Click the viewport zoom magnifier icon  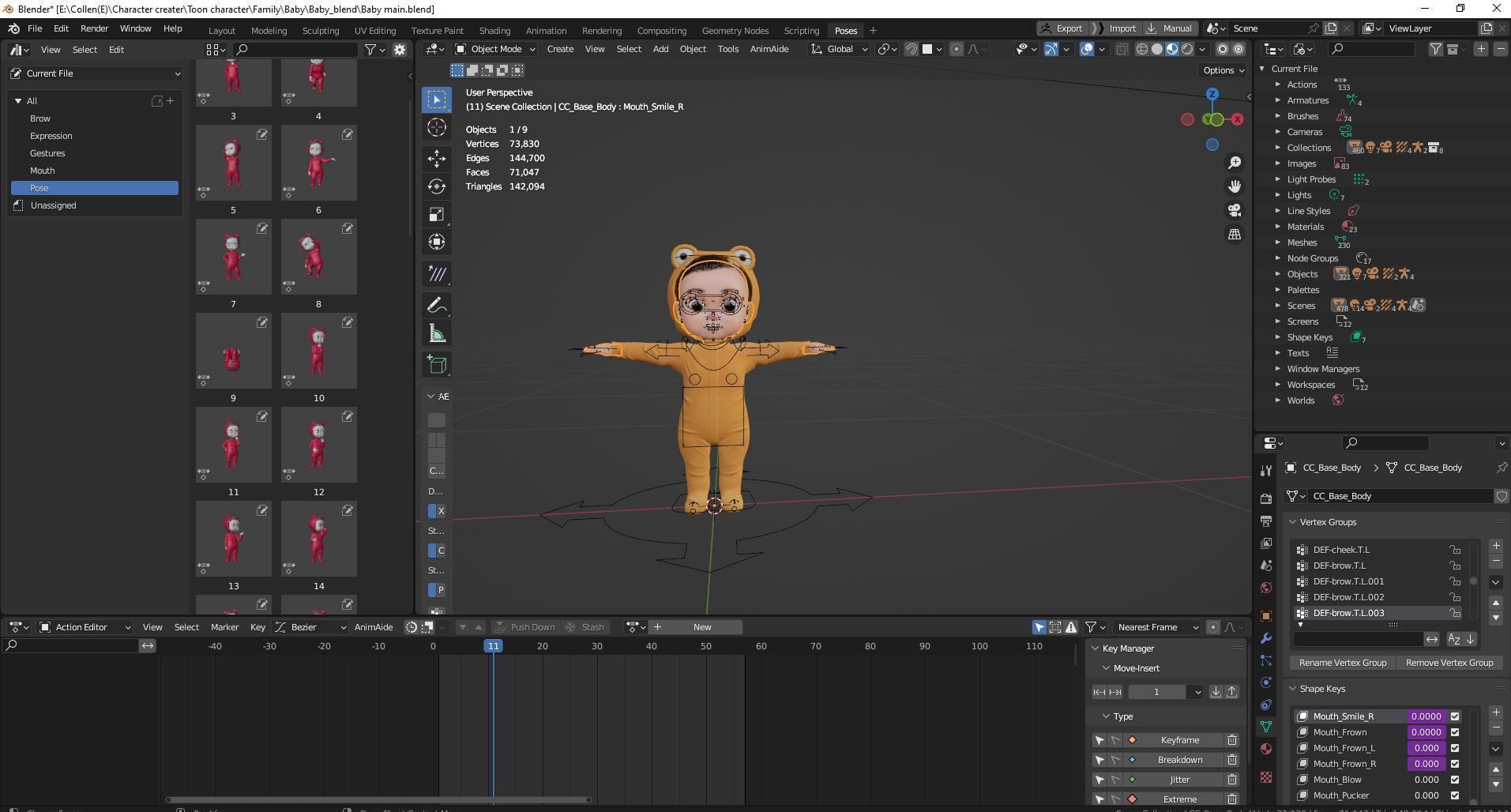tap(1235, 163)
